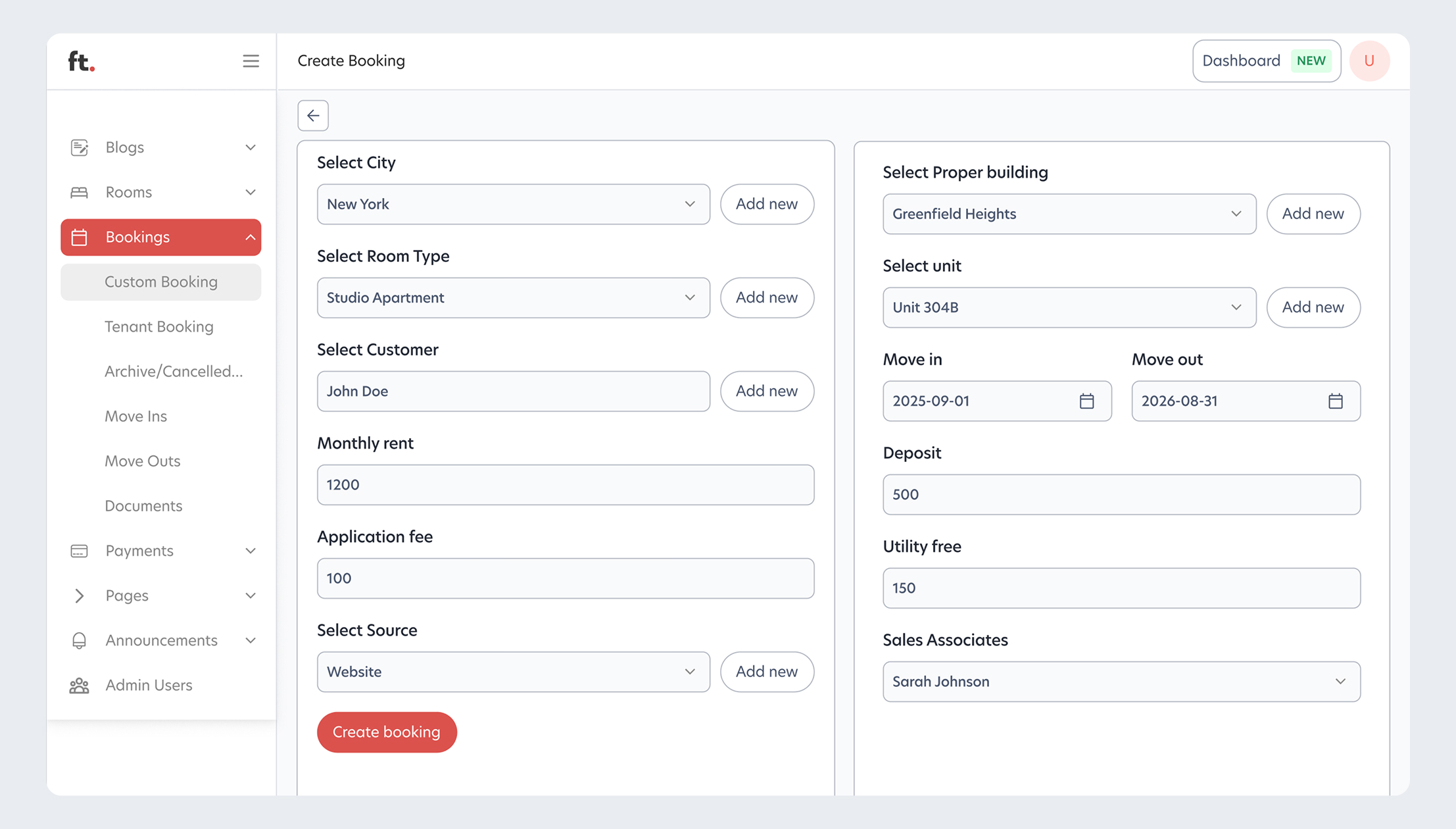Screen dimensions: 1456x829
Task: Click the Monthly rent input field
Action: 565,485
